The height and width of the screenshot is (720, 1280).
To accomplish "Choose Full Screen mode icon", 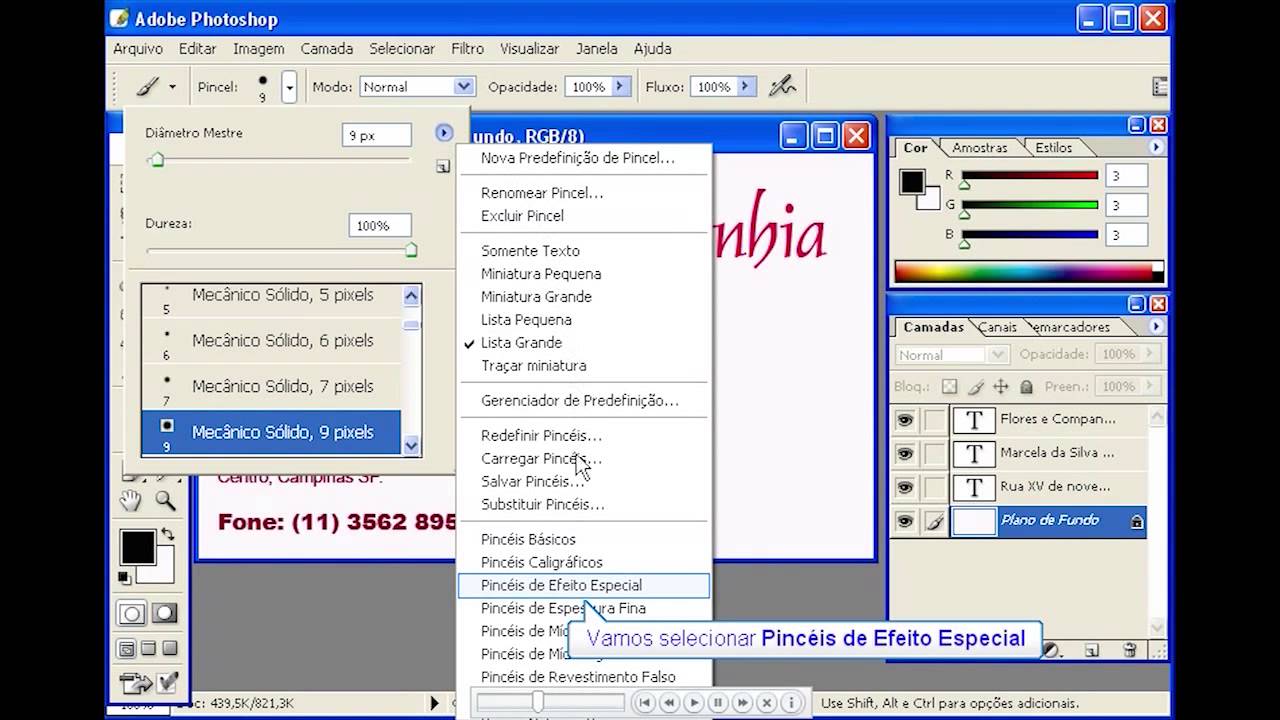I will pyautogui.click(x=169, y=649).
